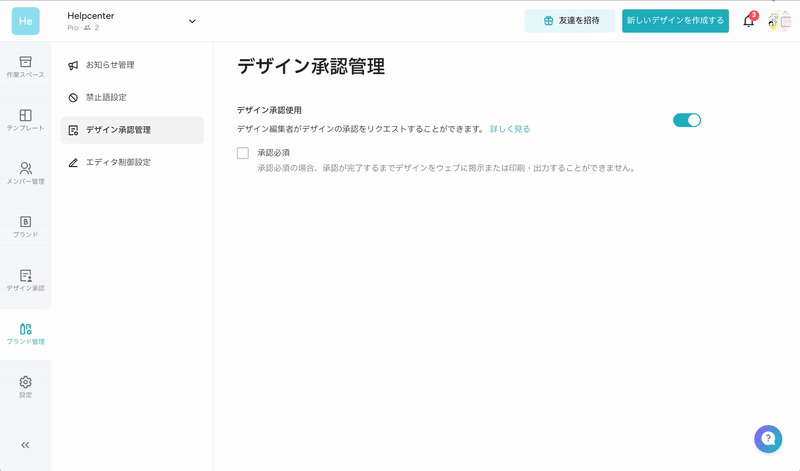Open user profile avatar menu

tap(779, 21)
